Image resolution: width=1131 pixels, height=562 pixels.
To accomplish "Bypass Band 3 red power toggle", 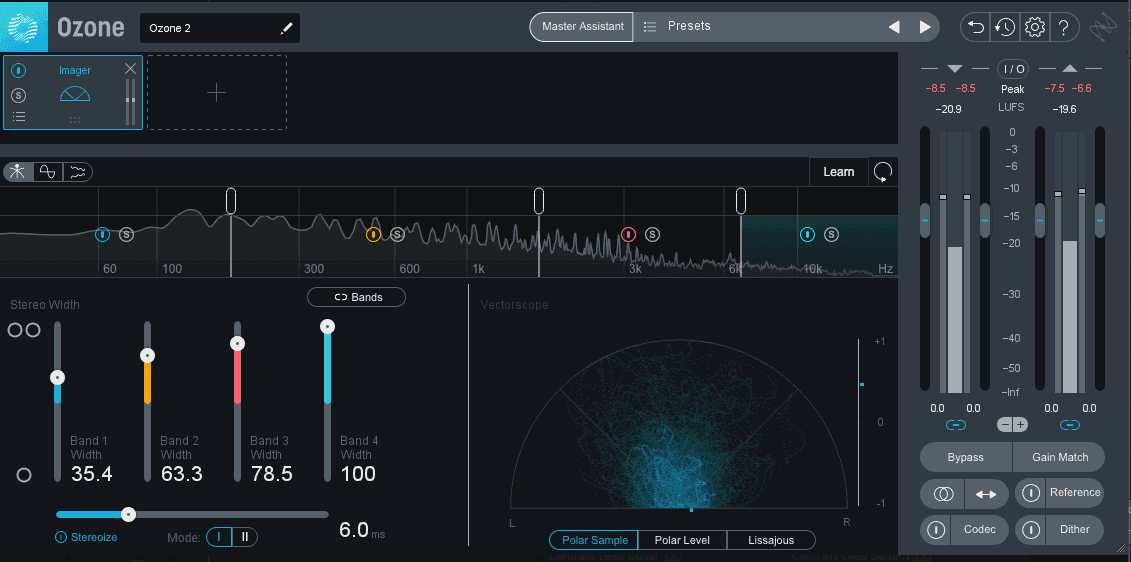I will pos(628,234).
